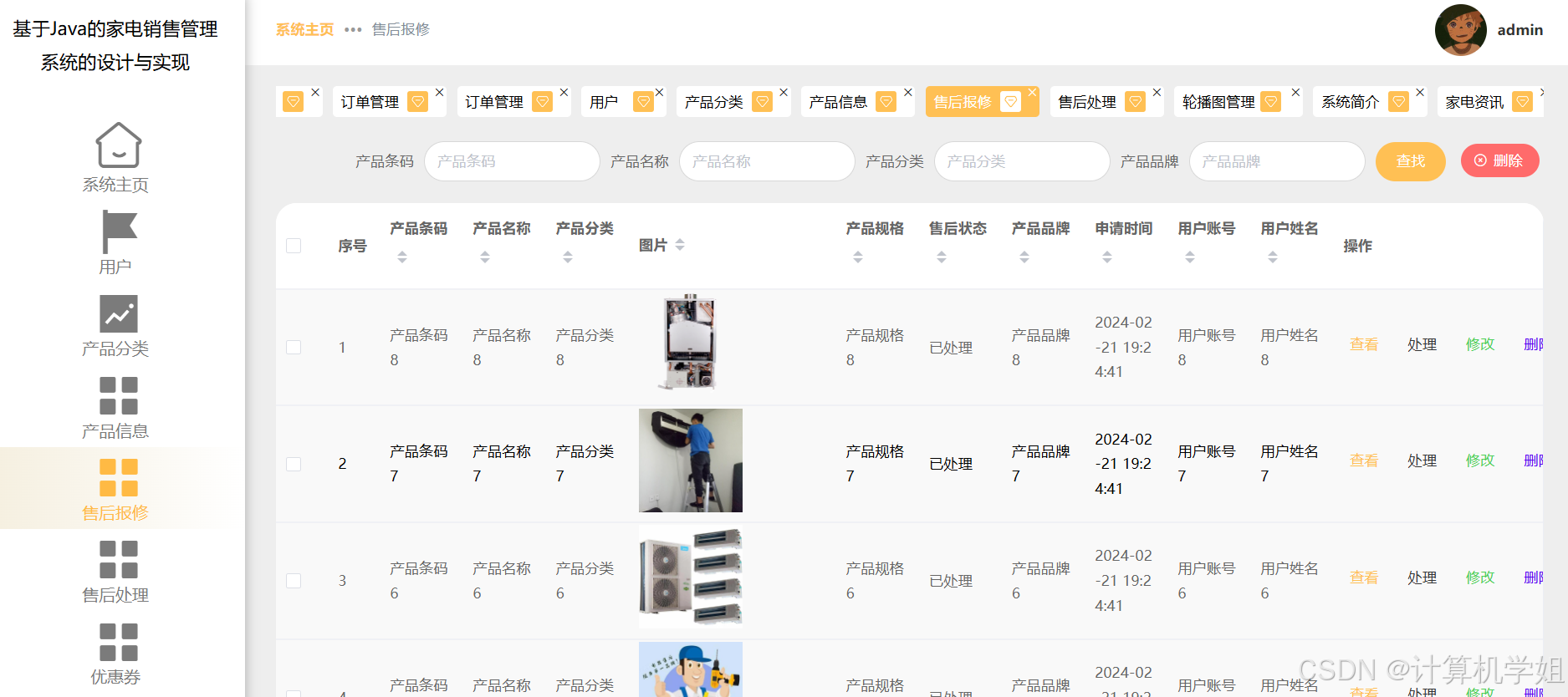The image size is (1568, 697).
Task: Check the checkbox for row 2
Action: tap(294, 464)
